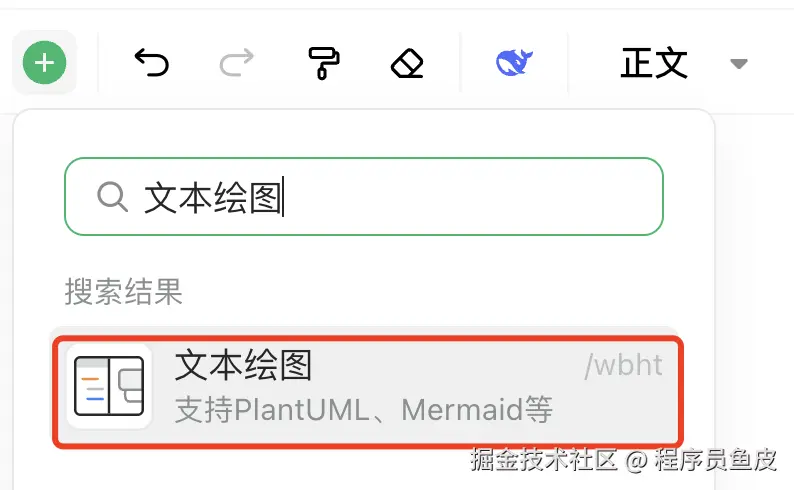This screenshot has width=794, height=490.
Task: Click the grayed redo arrow
Action: 236,63
